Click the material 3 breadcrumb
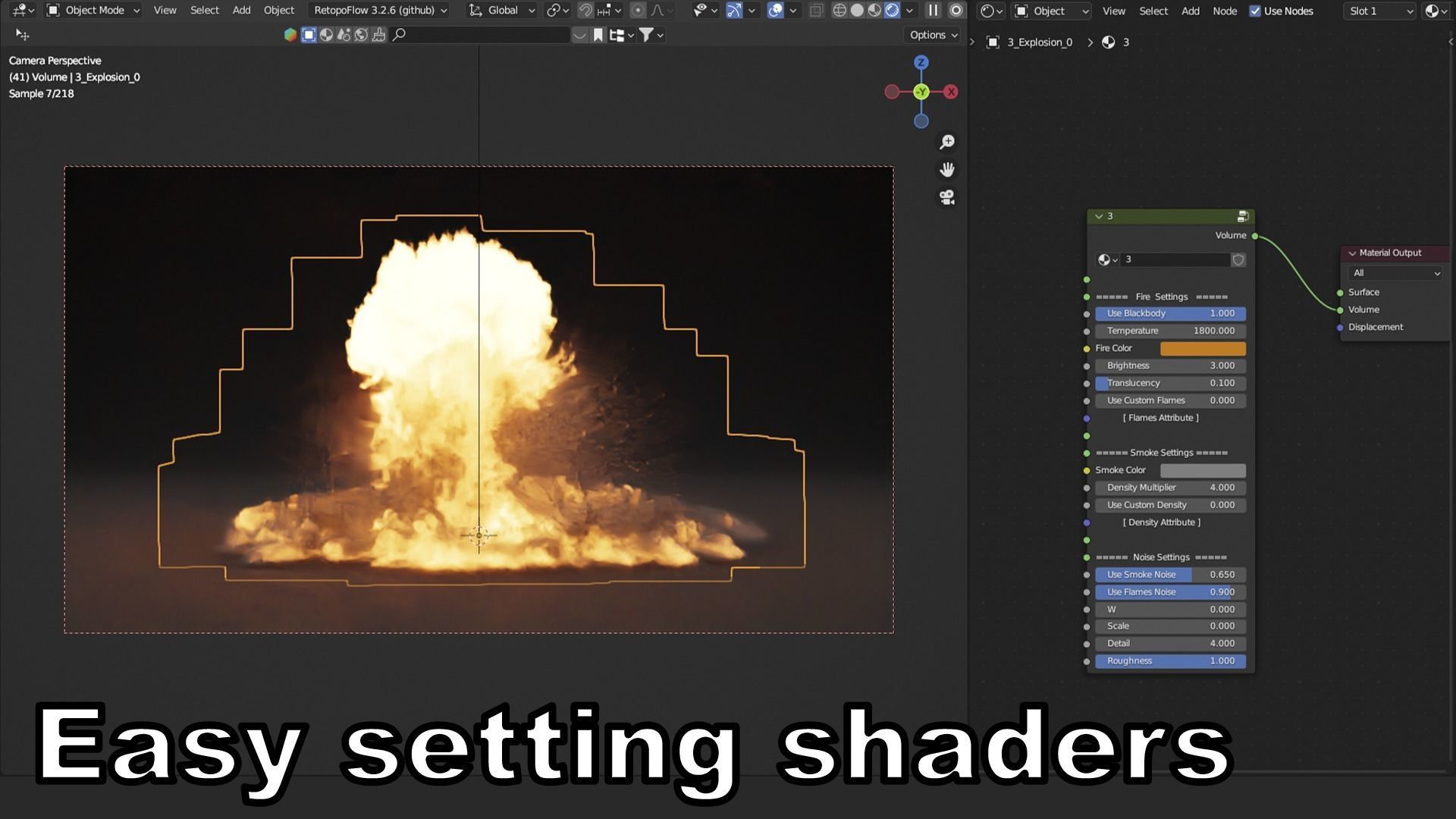Image resolution: width=1456 pixels, height=819 pixels. [1116, 42]
